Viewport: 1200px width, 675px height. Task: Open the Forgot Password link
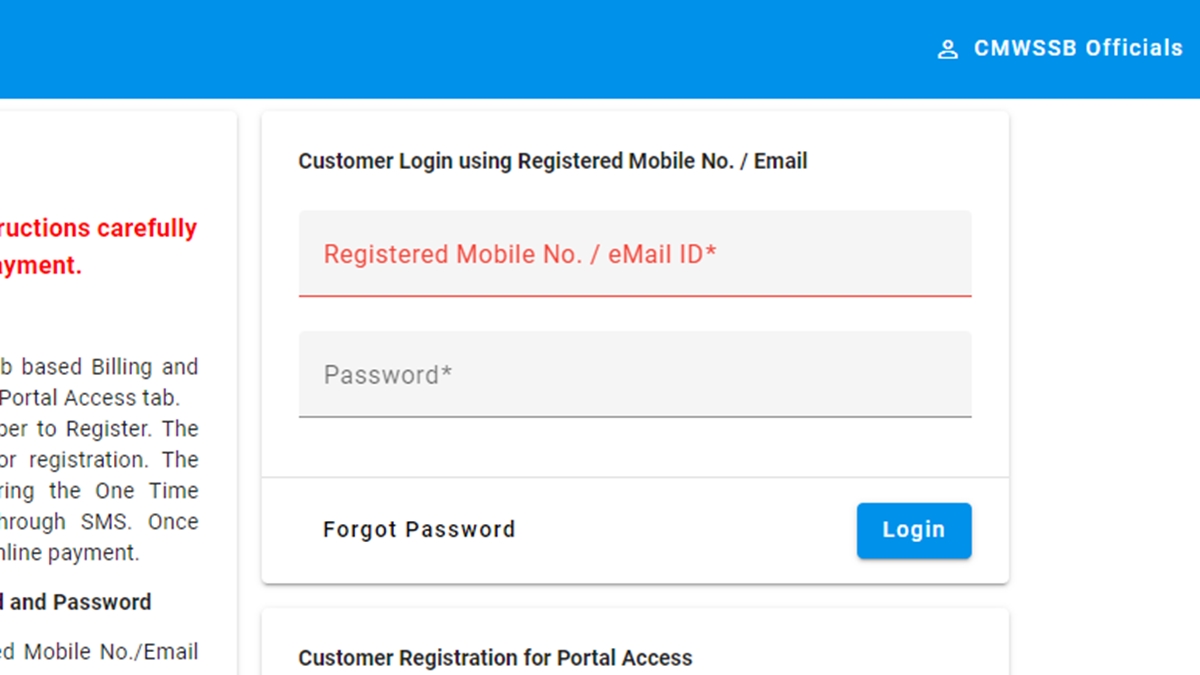click(419, 530)
